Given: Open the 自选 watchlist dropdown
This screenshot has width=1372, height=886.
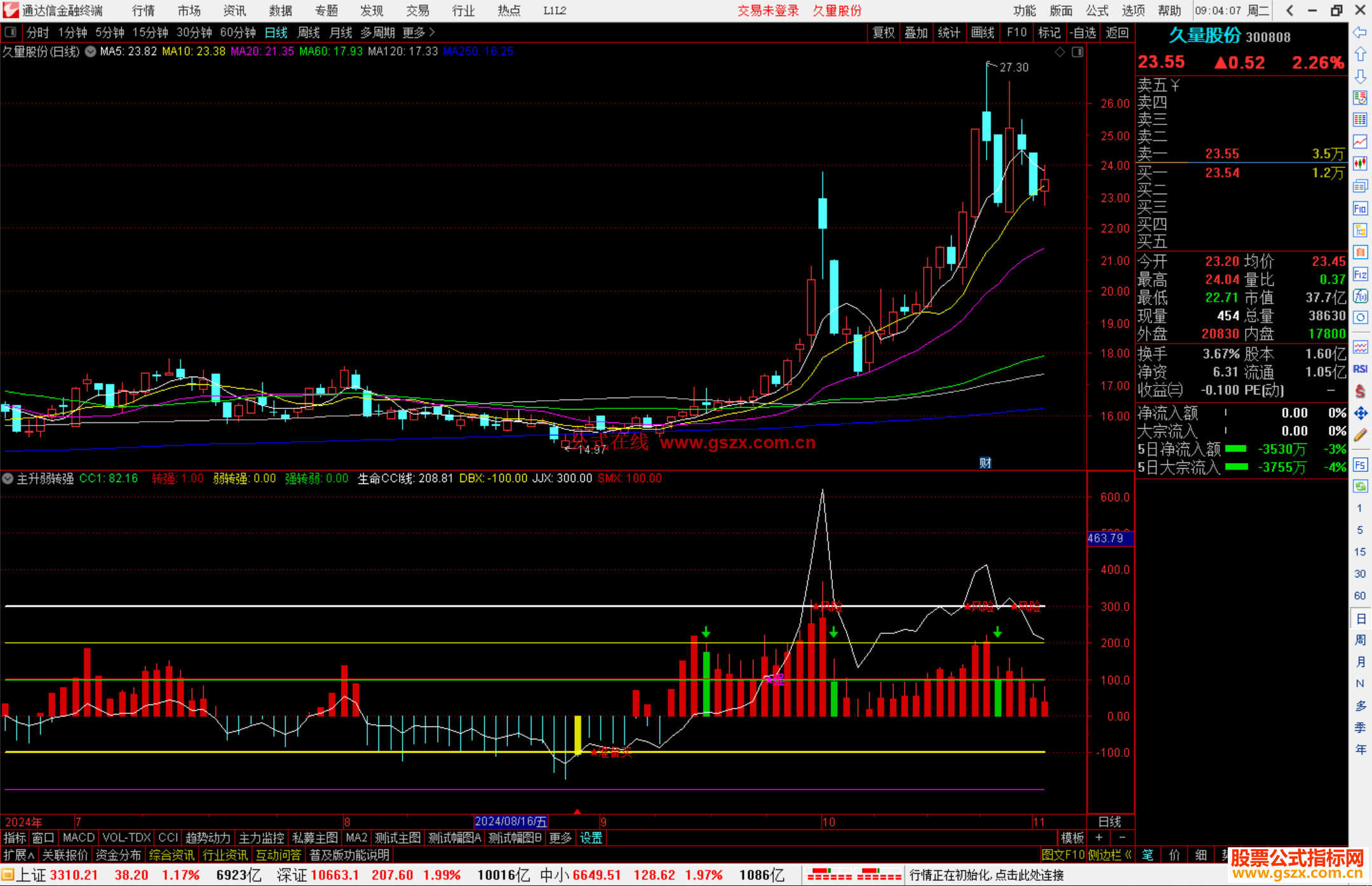Looking at the screenshot, I should click(x=1083, y=32).
